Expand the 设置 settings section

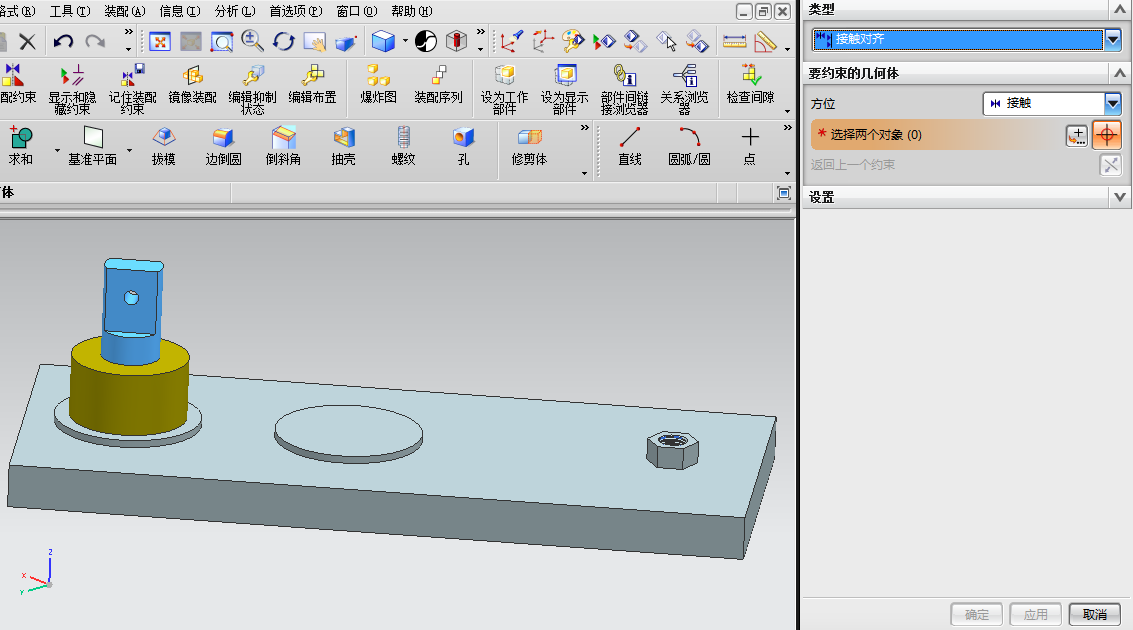click(1120, 198)
